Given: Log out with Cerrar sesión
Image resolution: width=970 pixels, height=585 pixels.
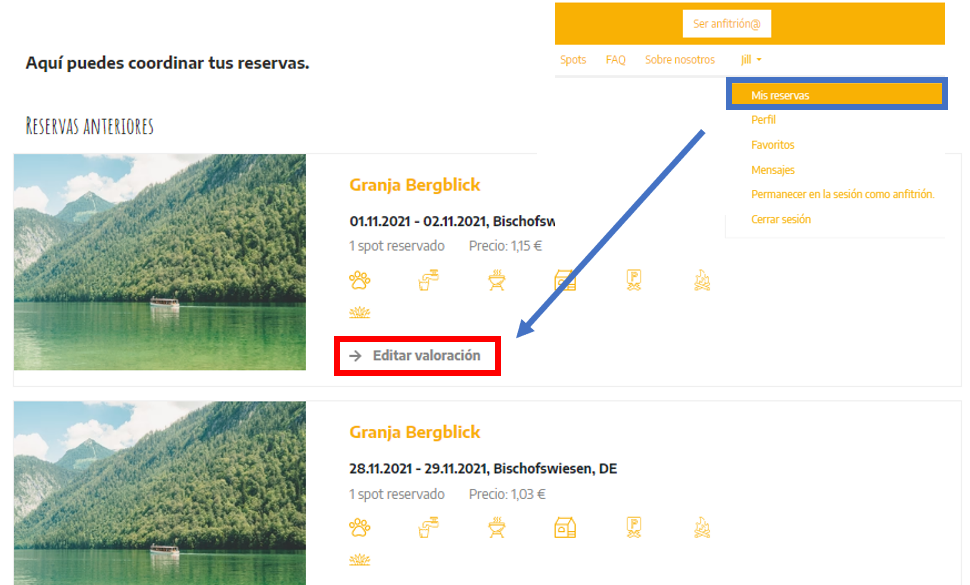Looking at the screenshot, I should [781, 219].
